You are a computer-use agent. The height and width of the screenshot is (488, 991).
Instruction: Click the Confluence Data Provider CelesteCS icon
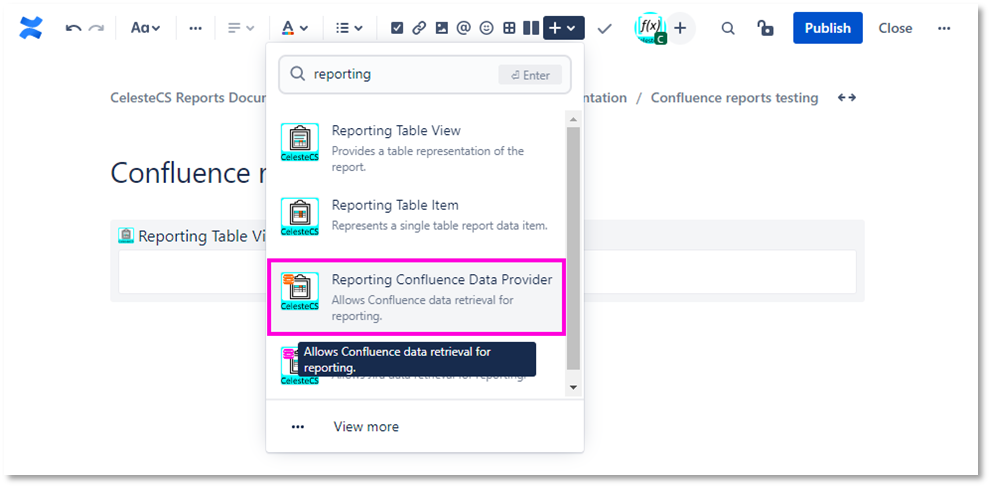coord(300,291)
